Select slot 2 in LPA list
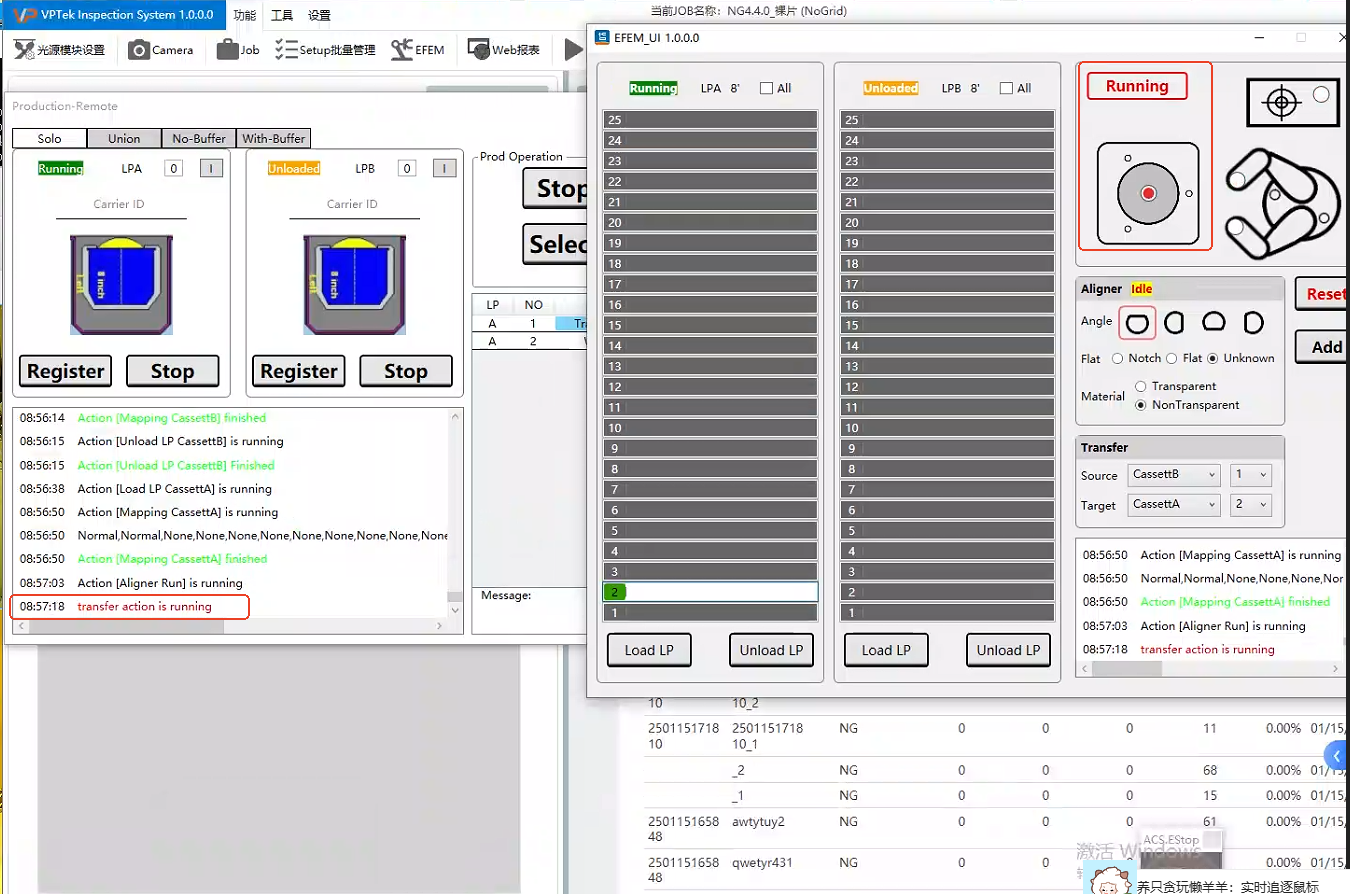This screenshot has width=1350, height=894. tap(710, 592)
